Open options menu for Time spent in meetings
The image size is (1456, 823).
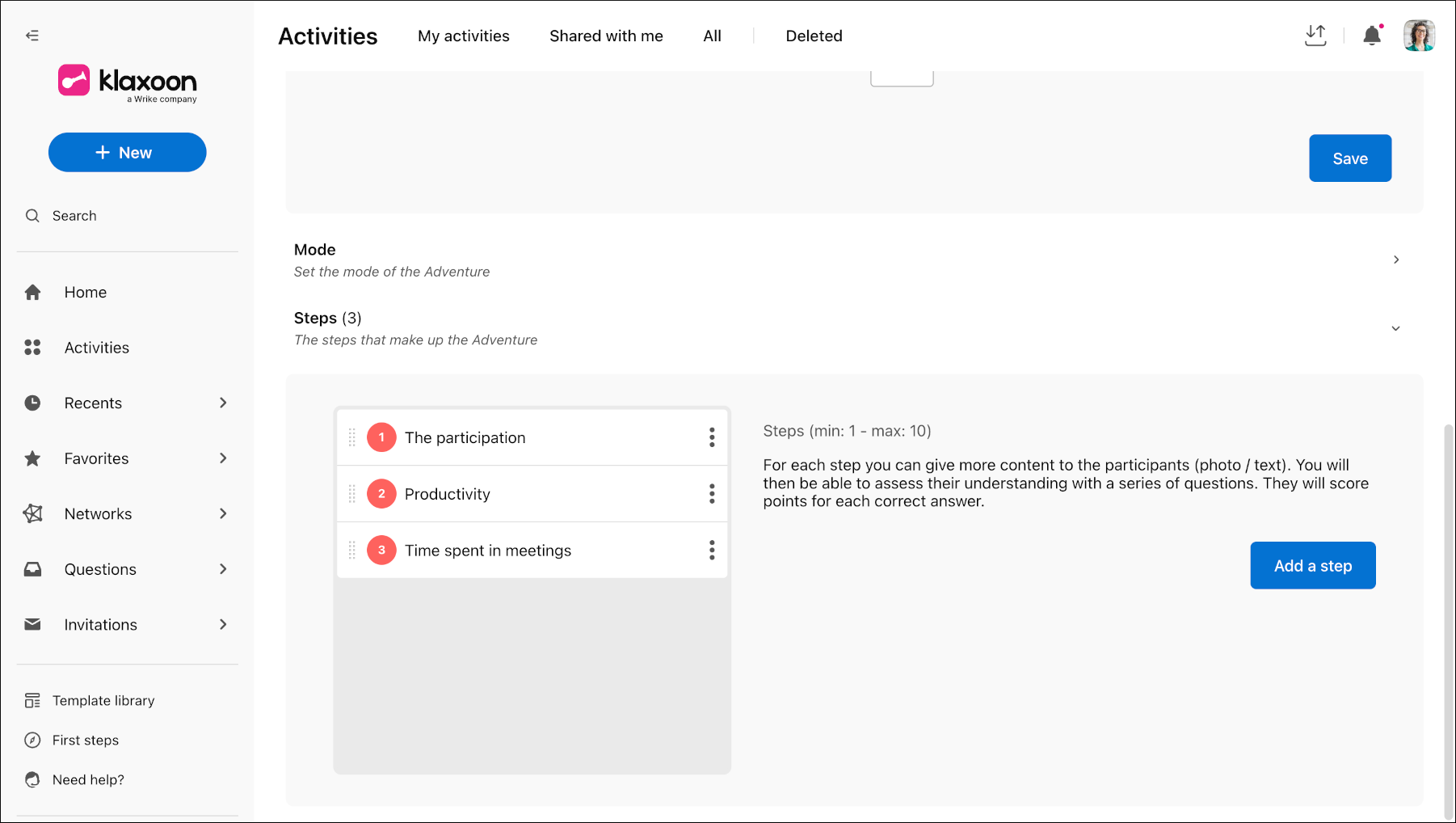pyautogui.click(x=712, y=551)
